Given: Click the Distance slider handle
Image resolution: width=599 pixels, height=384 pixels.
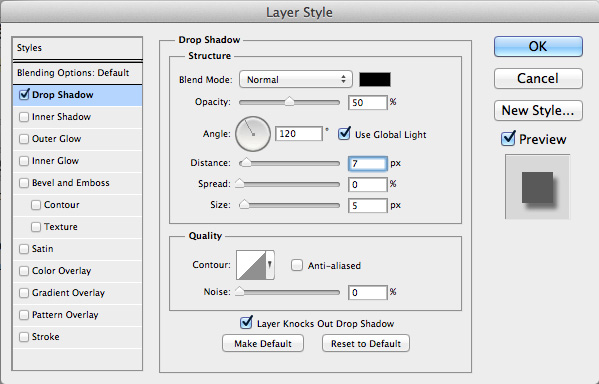Looking at the screenshot, I should point(246,162).
